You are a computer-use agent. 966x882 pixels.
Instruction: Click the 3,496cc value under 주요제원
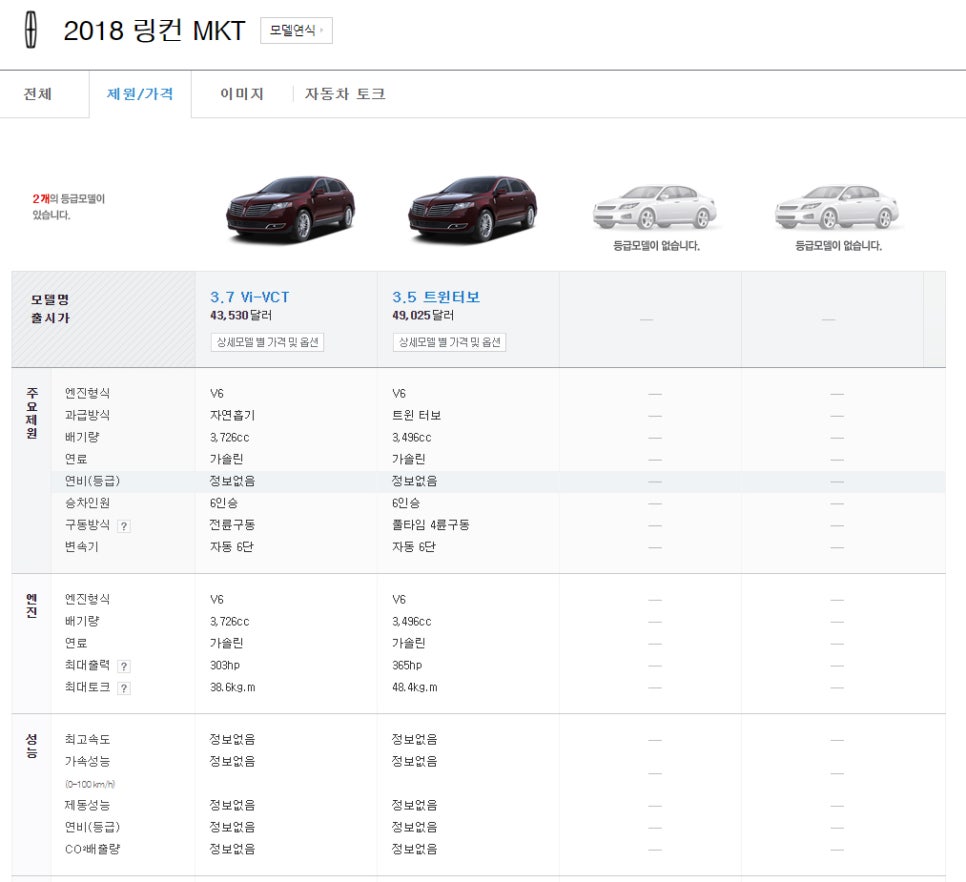click(x=412, y=437)
